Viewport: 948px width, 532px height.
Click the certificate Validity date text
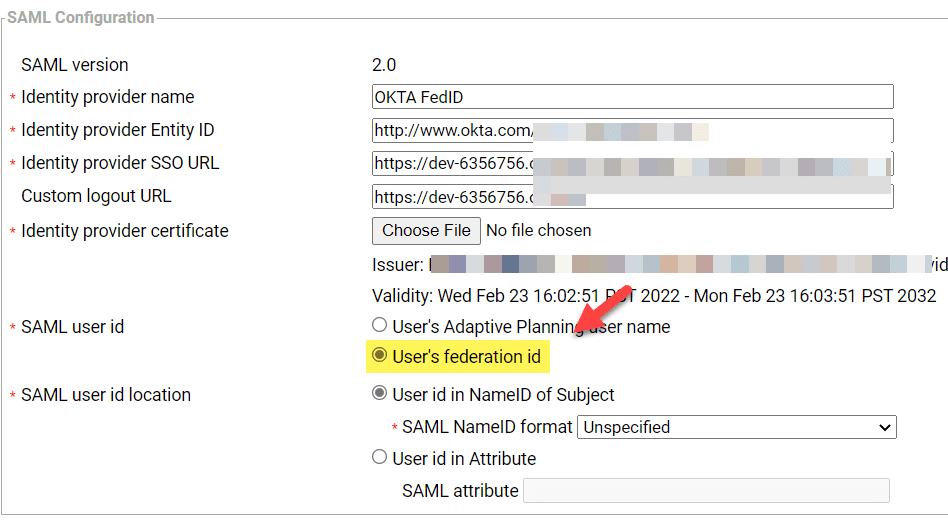[x=654, y=295]
